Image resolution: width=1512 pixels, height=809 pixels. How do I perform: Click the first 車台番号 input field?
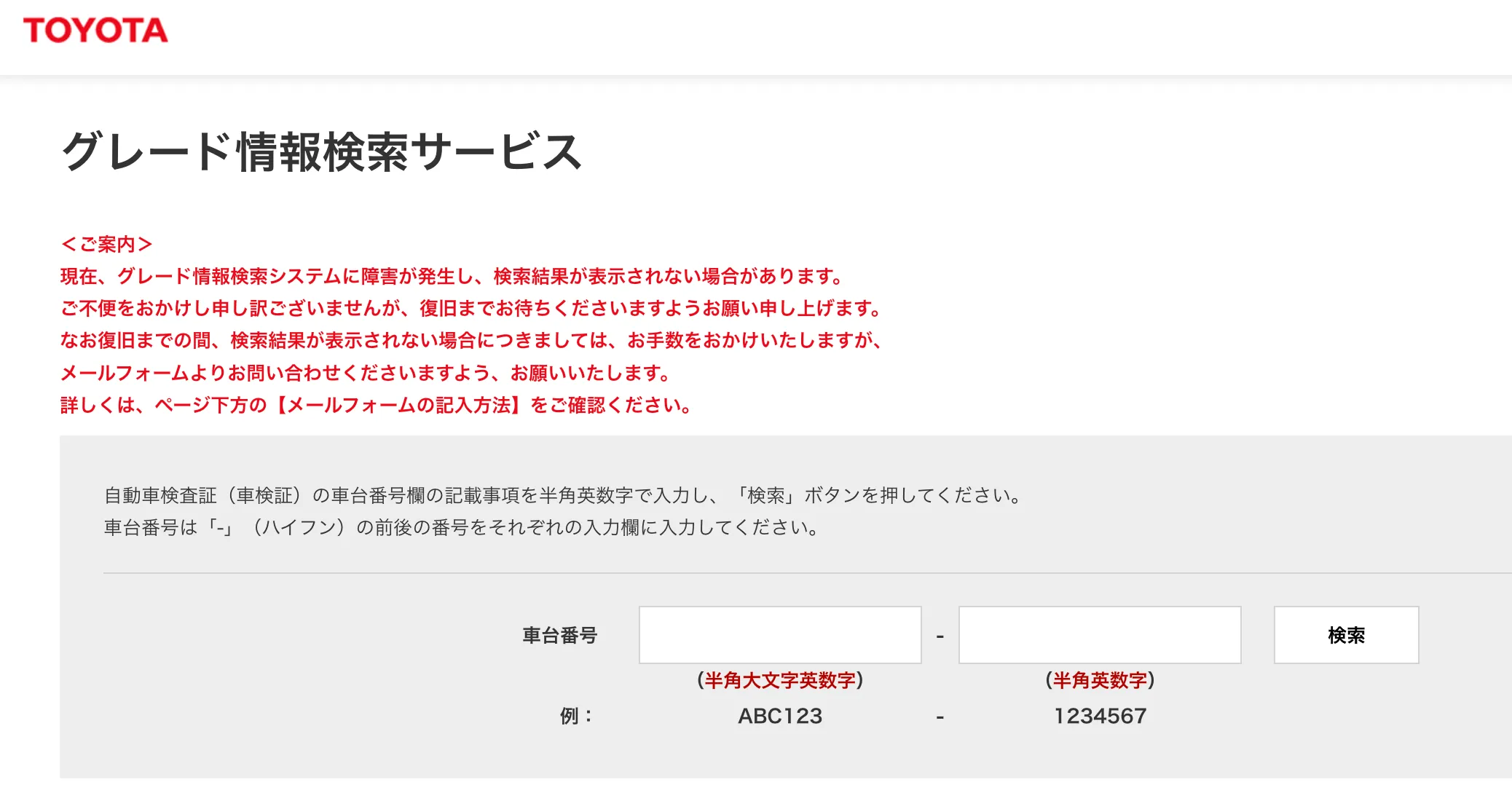click(780, 635)
